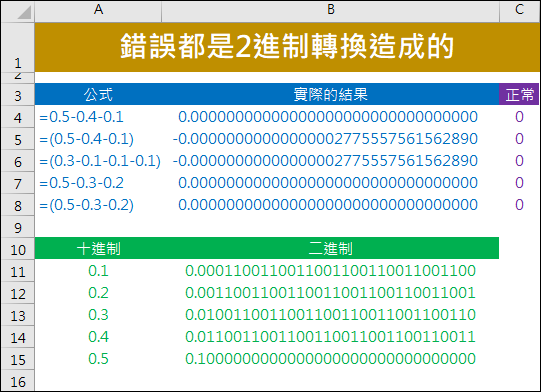Click the purple 0 in row 8
Viewport: 541px width, 392px height.
pyautogui.click(x=519, y=205)
